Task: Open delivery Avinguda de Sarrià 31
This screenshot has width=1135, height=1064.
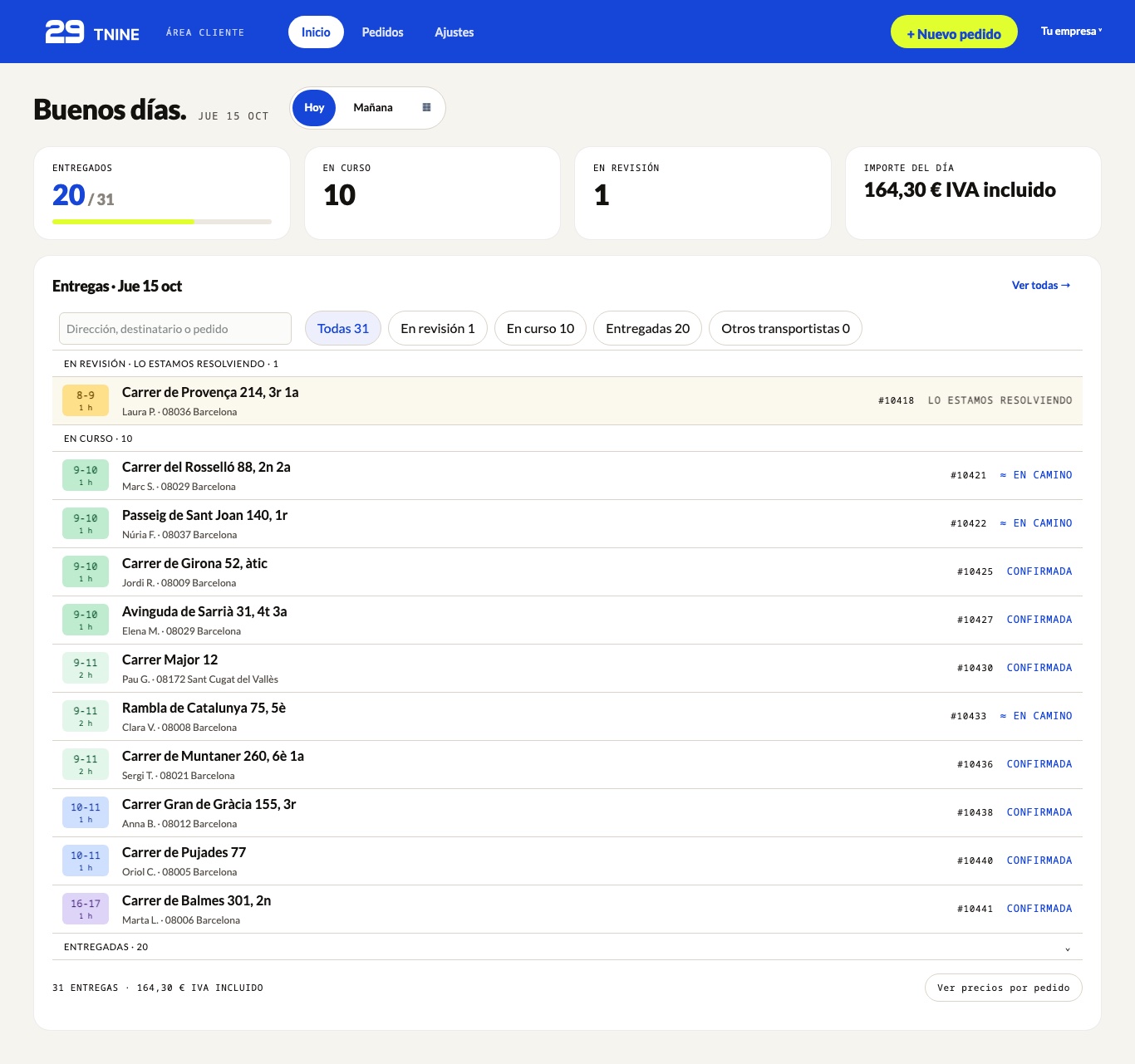Action: [x=567, y=620]
